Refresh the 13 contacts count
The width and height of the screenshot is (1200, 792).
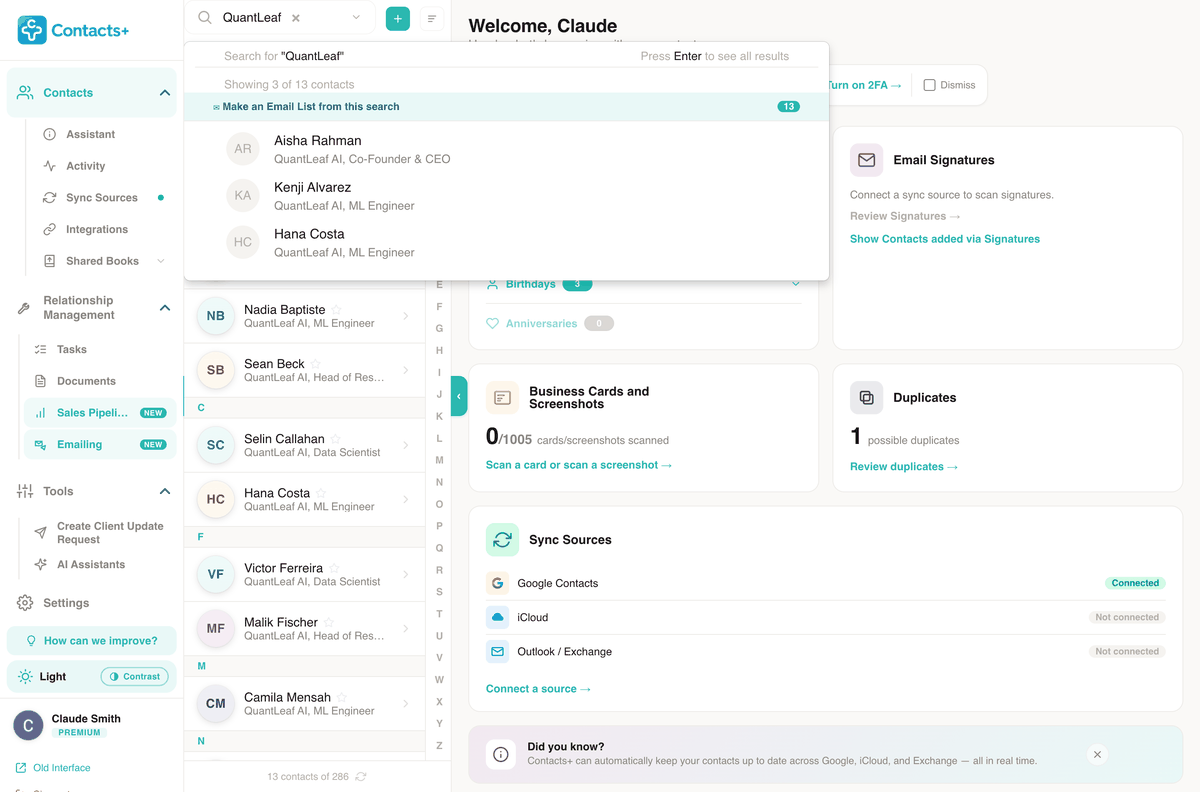click(x=361, y=777)
